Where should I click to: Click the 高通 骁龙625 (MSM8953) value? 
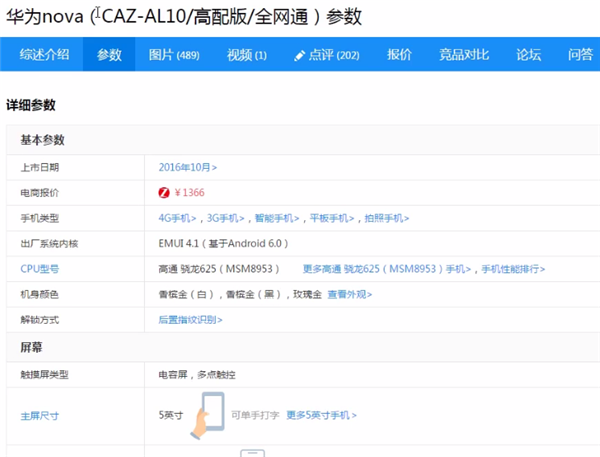click(219, 269)
